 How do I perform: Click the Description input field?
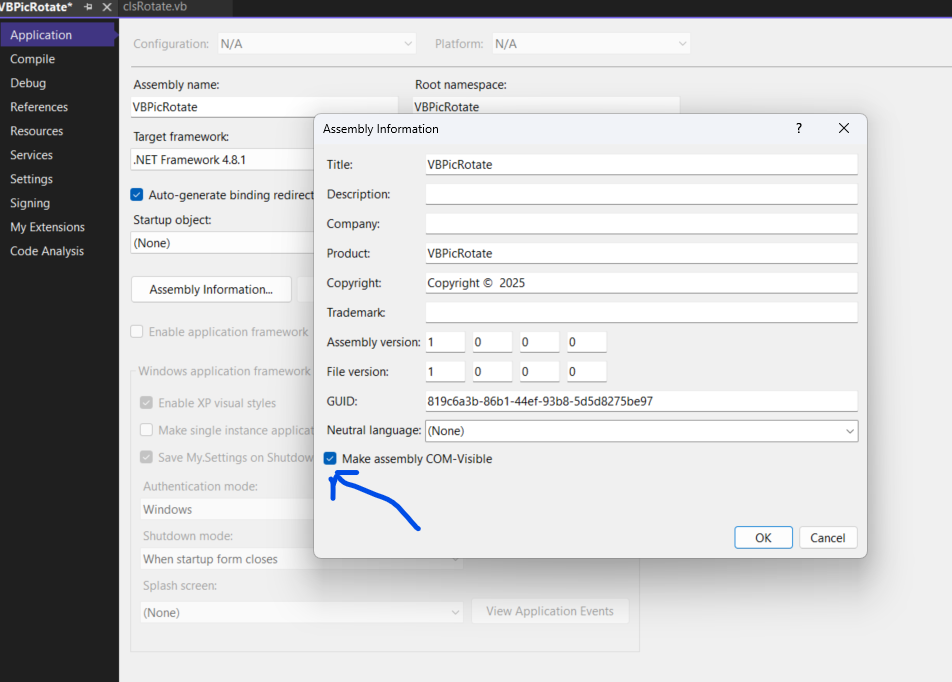[641, 194]
